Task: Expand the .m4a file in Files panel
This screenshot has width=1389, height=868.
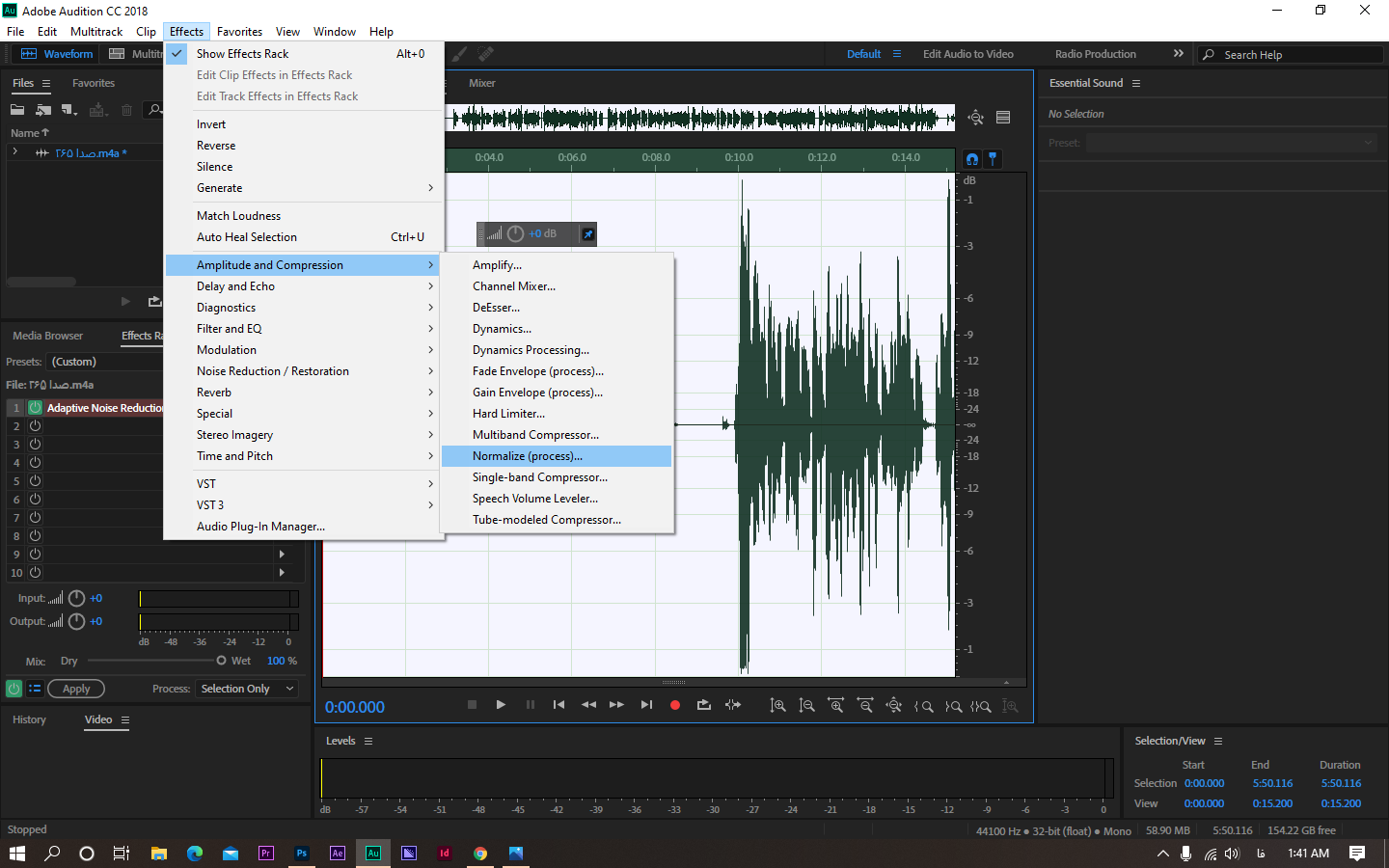Action: click(14, 152)
